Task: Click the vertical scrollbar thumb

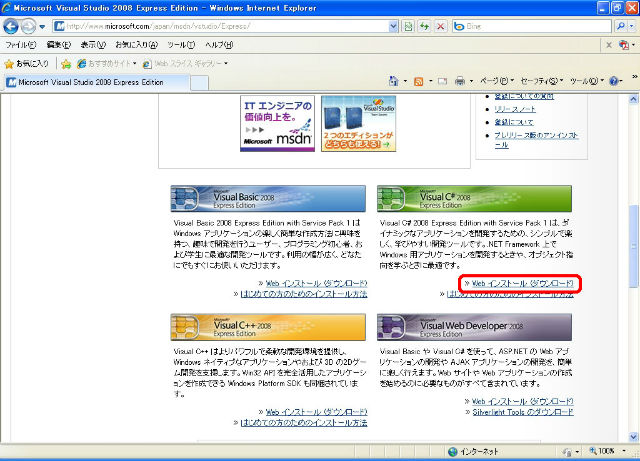Action: coord(633,246)
